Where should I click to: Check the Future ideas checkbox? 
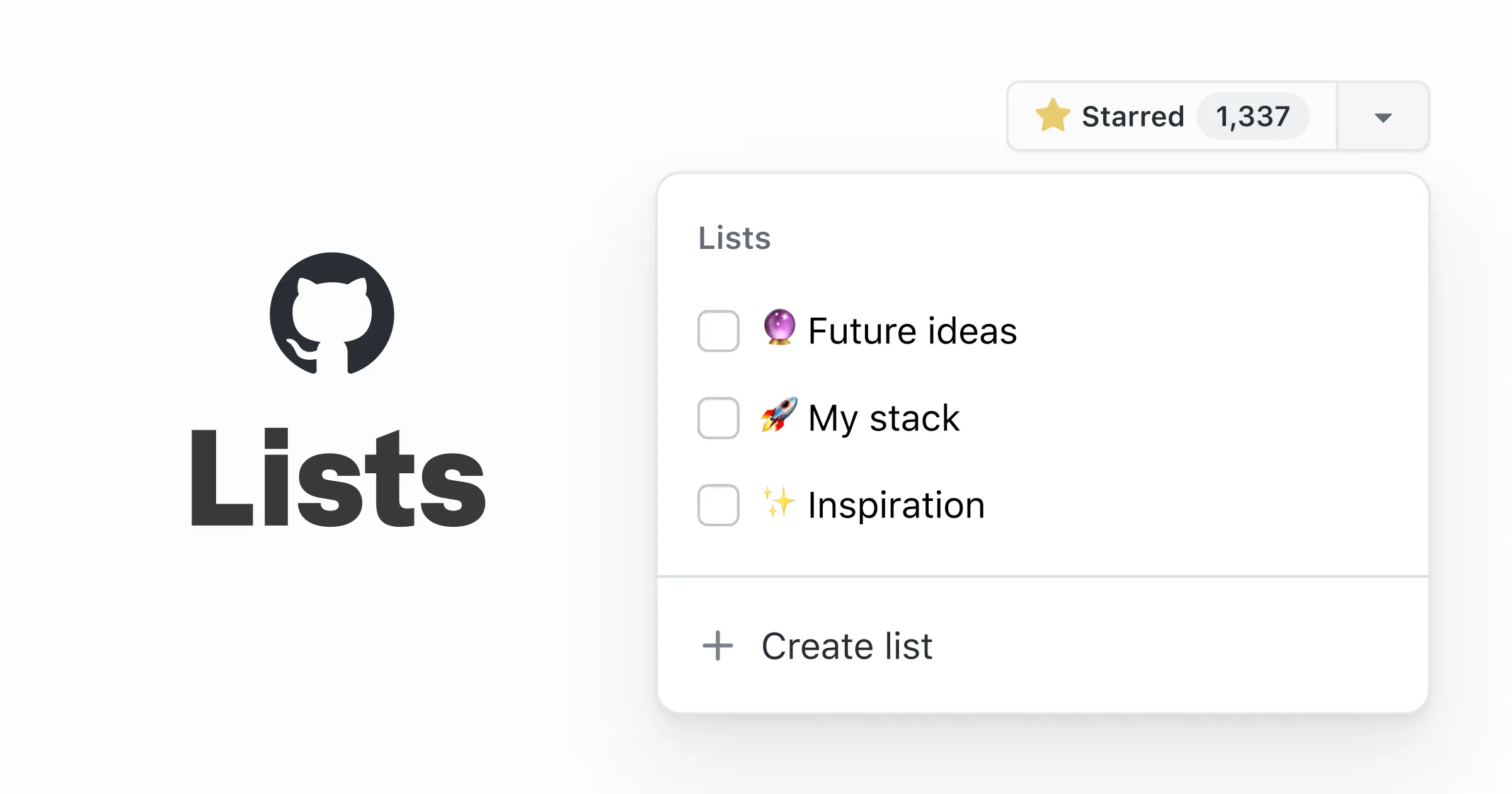[x=718, y=331]
